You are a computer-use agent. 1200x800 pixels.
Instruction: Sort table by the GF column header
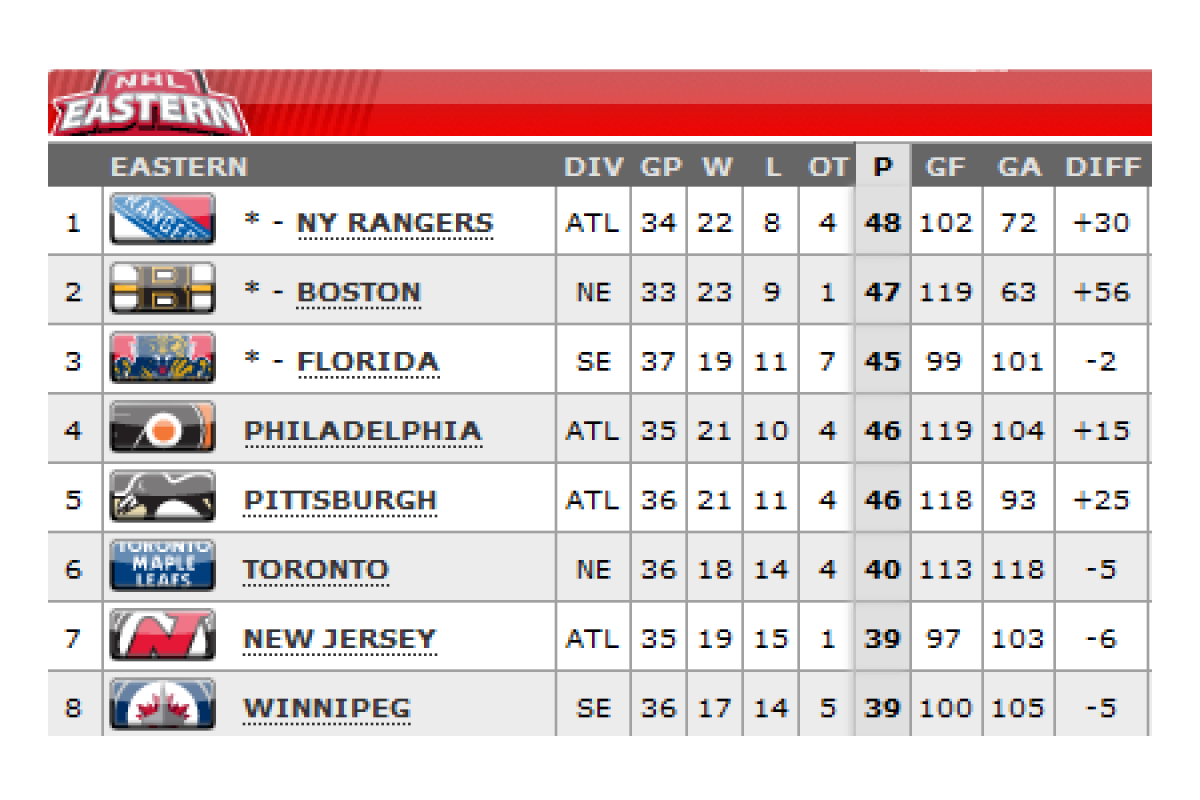(x=945, y=166)
